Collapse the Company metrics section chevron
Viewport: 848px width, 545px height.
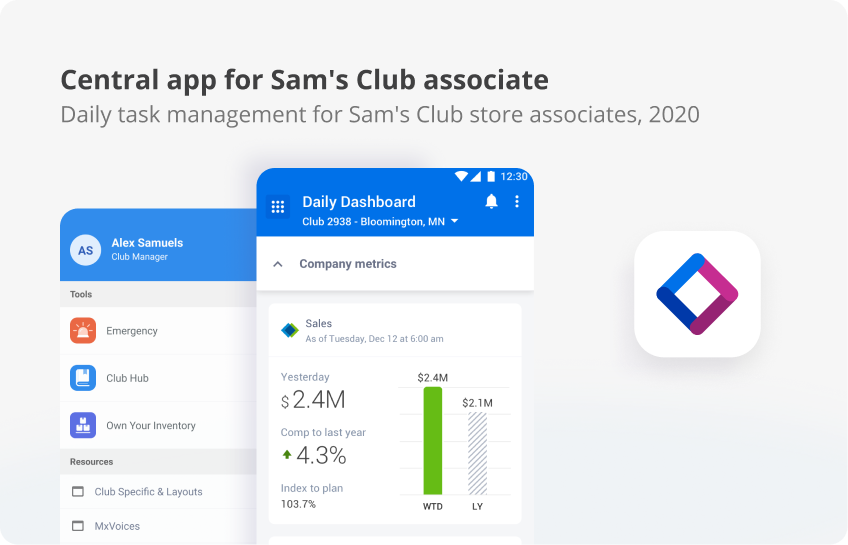coord(278,264)
